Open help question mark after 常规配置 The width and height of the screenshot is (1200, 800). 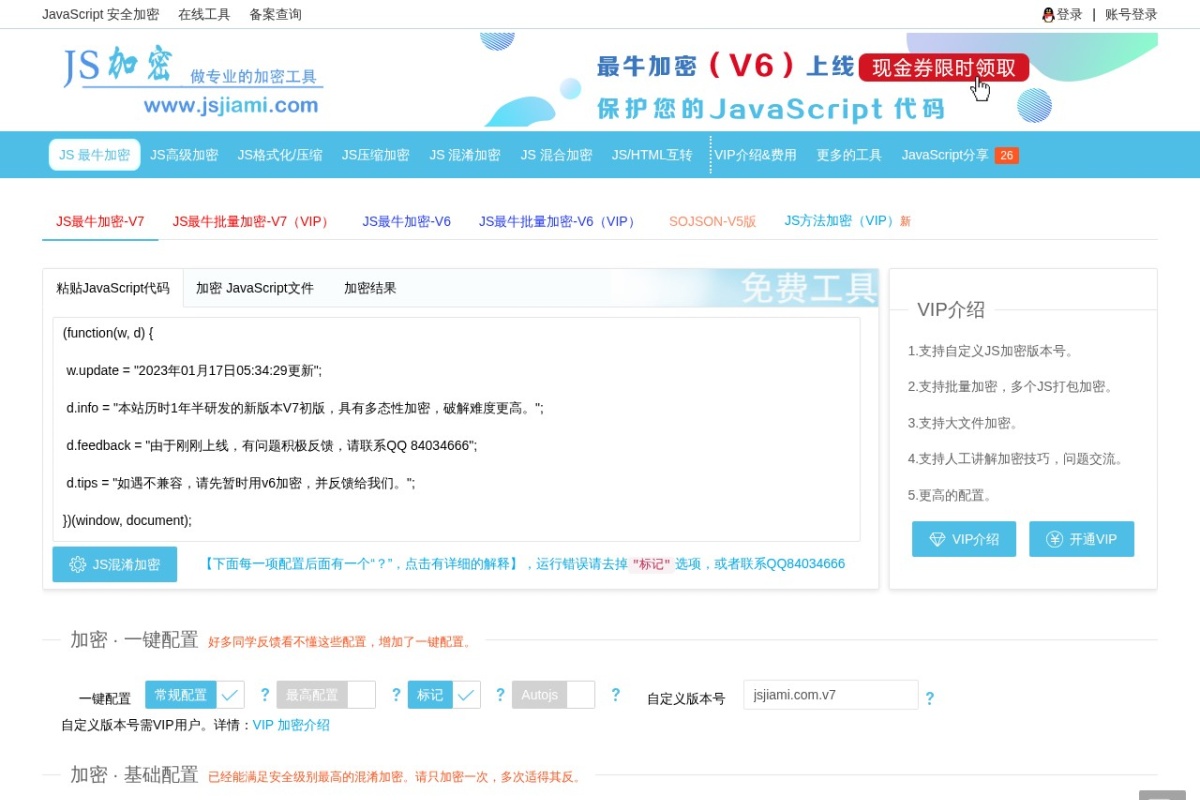tap(265, 694)
